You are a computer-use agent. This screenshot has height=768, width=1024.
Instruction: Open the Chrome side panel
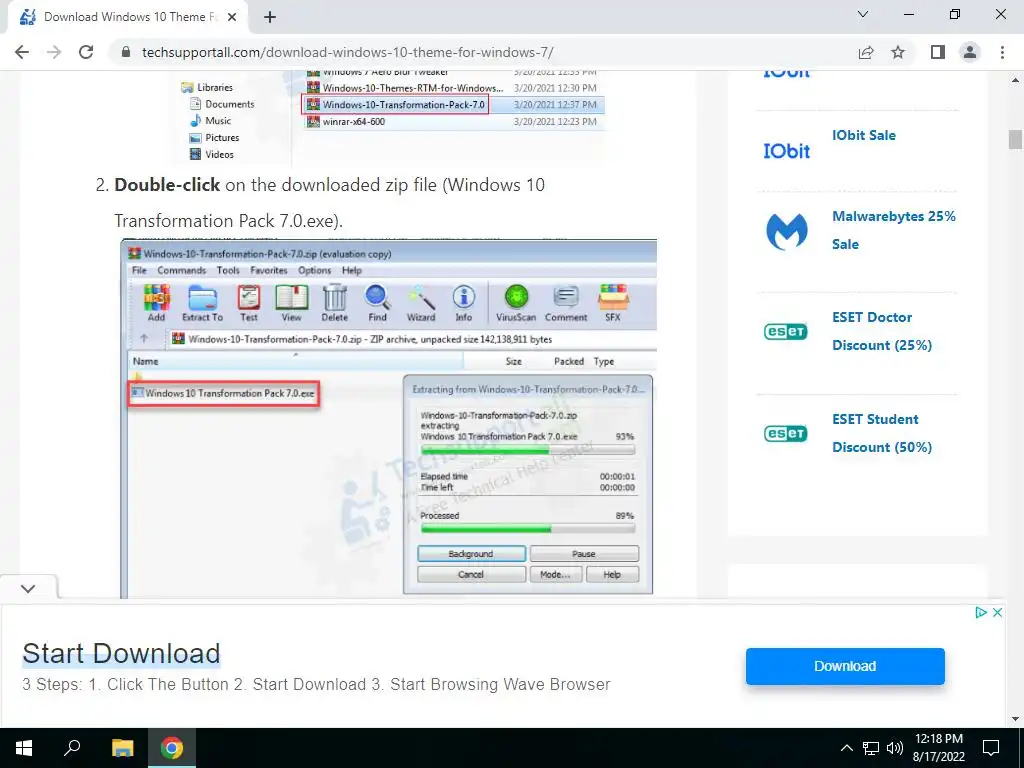coord(938,52)
